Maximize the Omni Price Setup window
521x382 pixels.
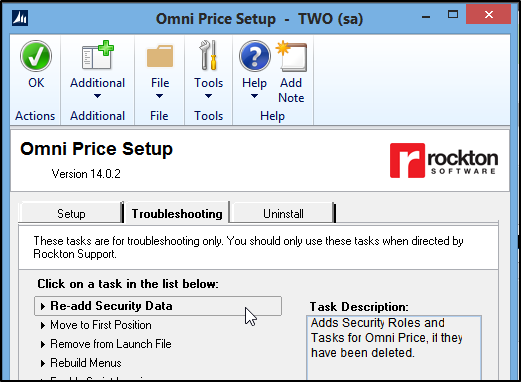tap(453, 14)
